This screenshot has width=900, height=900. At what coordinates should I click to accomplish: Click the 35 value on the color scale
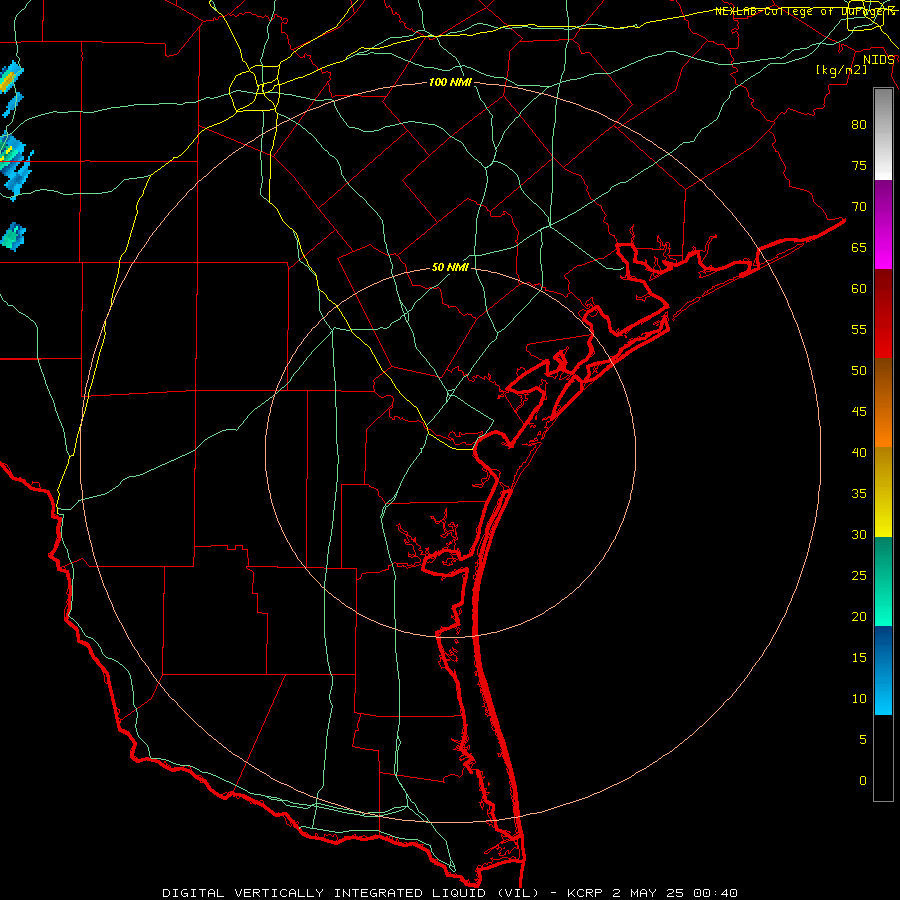(859, 494)
